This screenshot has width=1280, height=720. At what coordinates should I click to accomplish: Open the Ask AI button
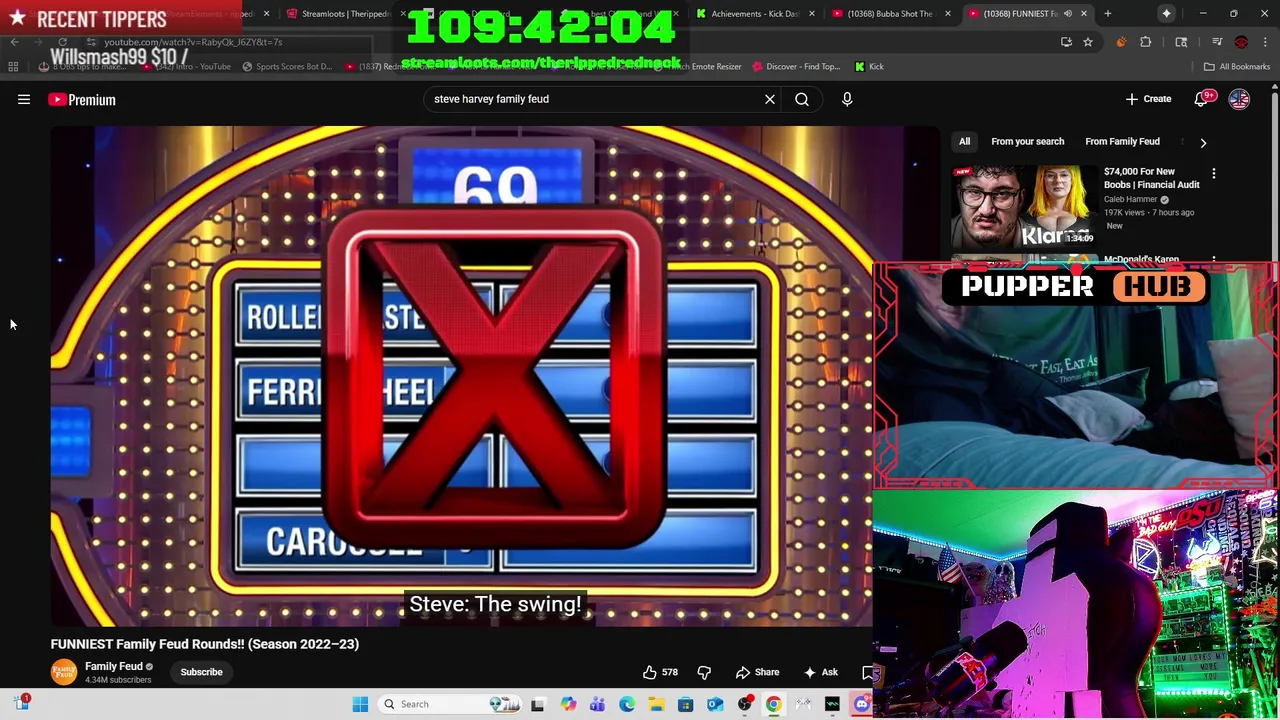click(821, 672)
